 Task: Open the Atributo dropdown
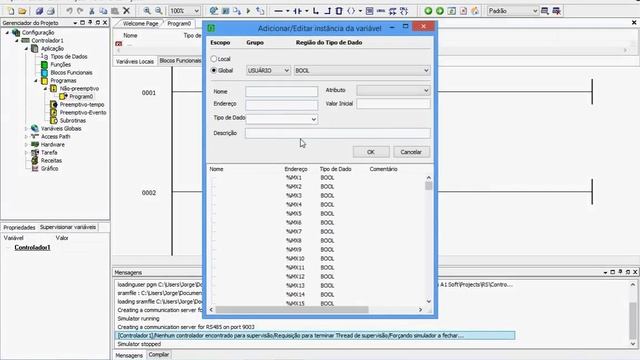tap(393, 90)
